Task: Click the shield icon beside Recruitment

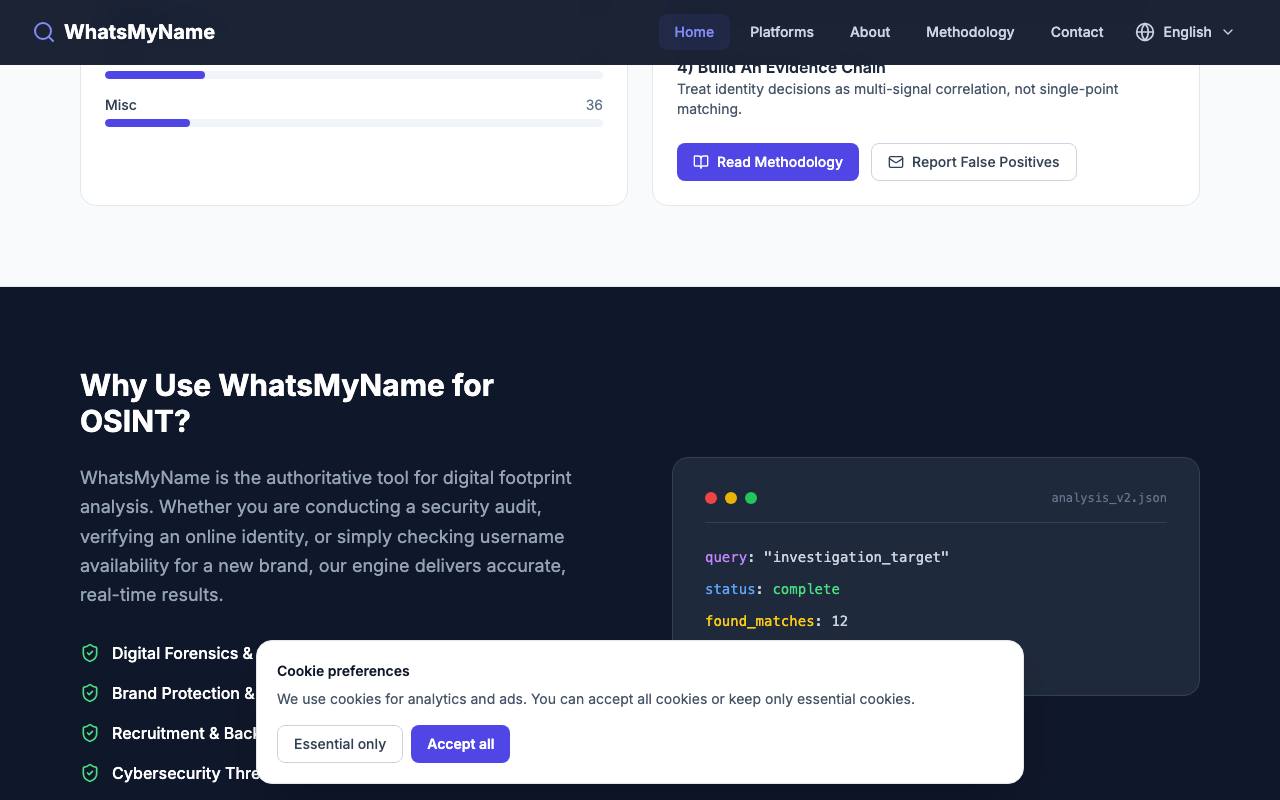Action: click(x=90, y=733)
